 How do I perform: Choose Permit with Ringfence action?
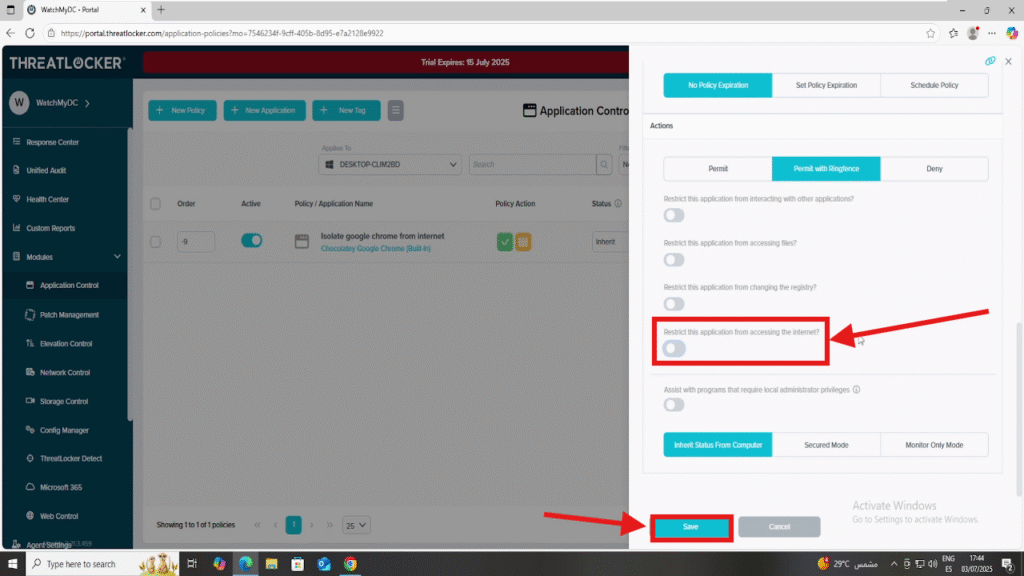pos(826,168)
